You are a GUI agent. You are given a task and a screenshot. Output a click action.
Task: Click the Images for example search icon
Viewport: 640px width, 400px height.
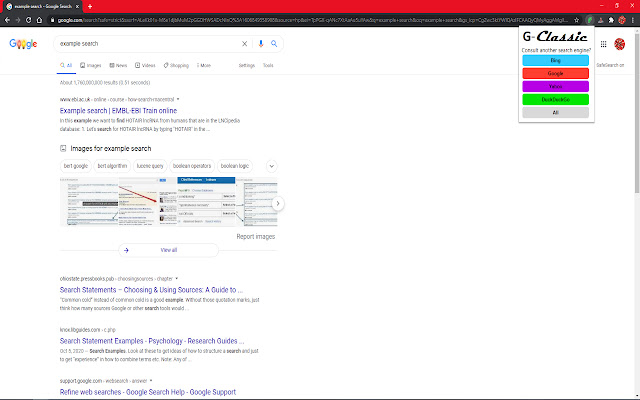pyautogui.click(x=63, y=149)
